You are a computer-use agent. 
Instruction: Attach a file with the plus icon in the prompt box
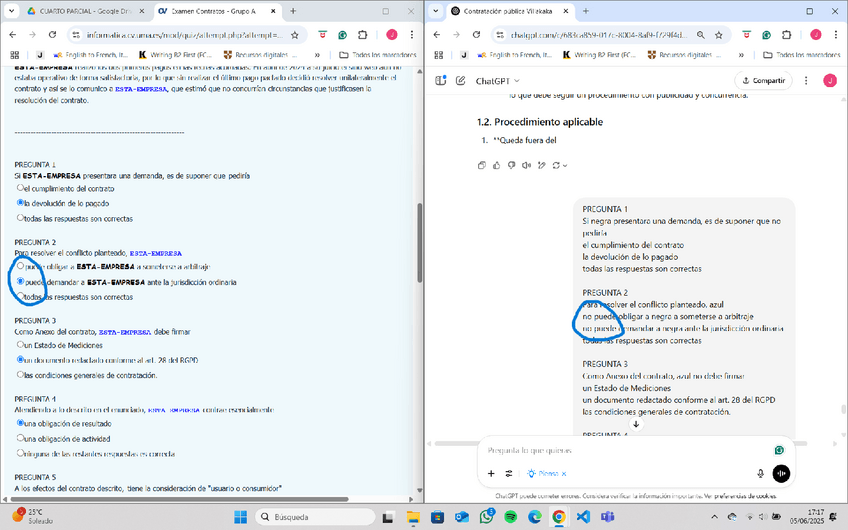tap(491, 474)
